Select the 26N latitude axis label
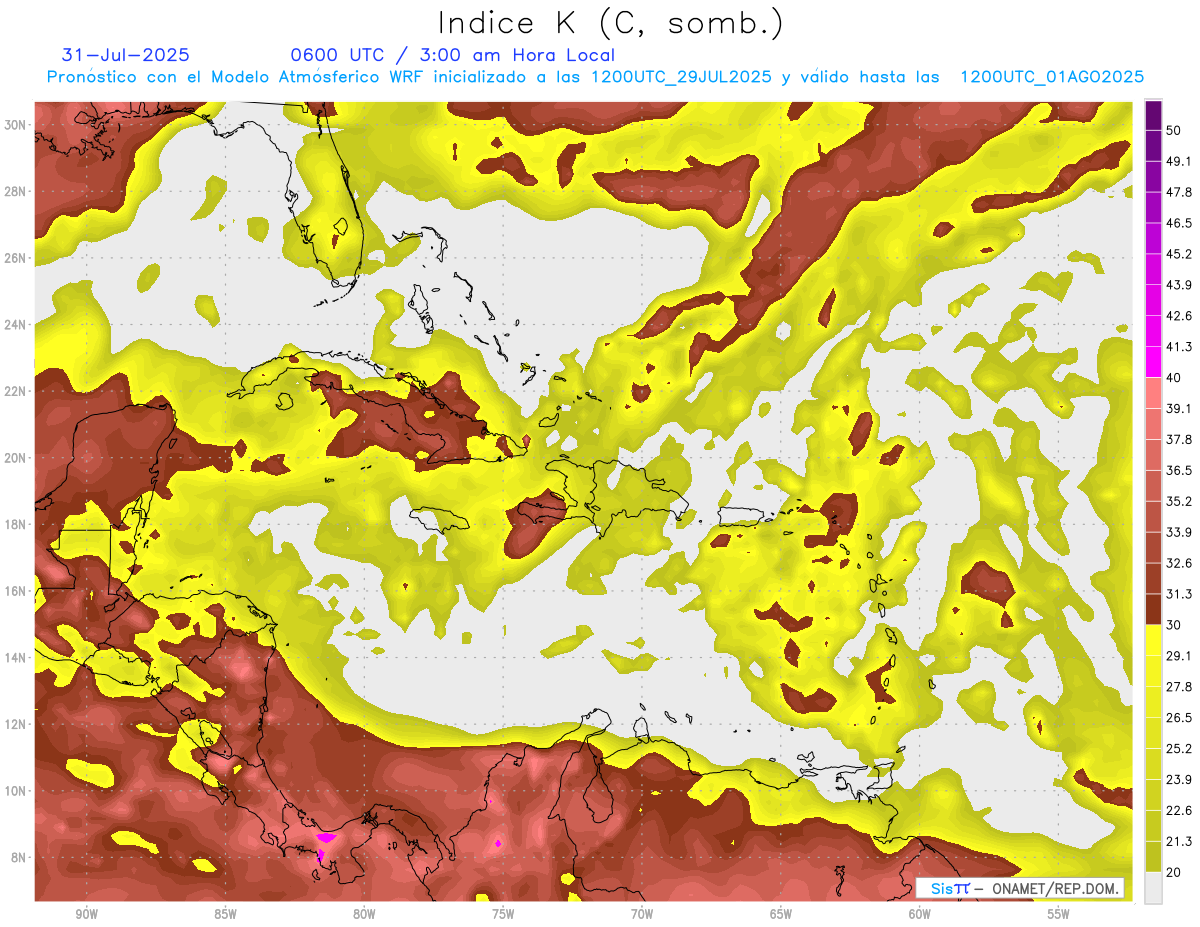 17,258
